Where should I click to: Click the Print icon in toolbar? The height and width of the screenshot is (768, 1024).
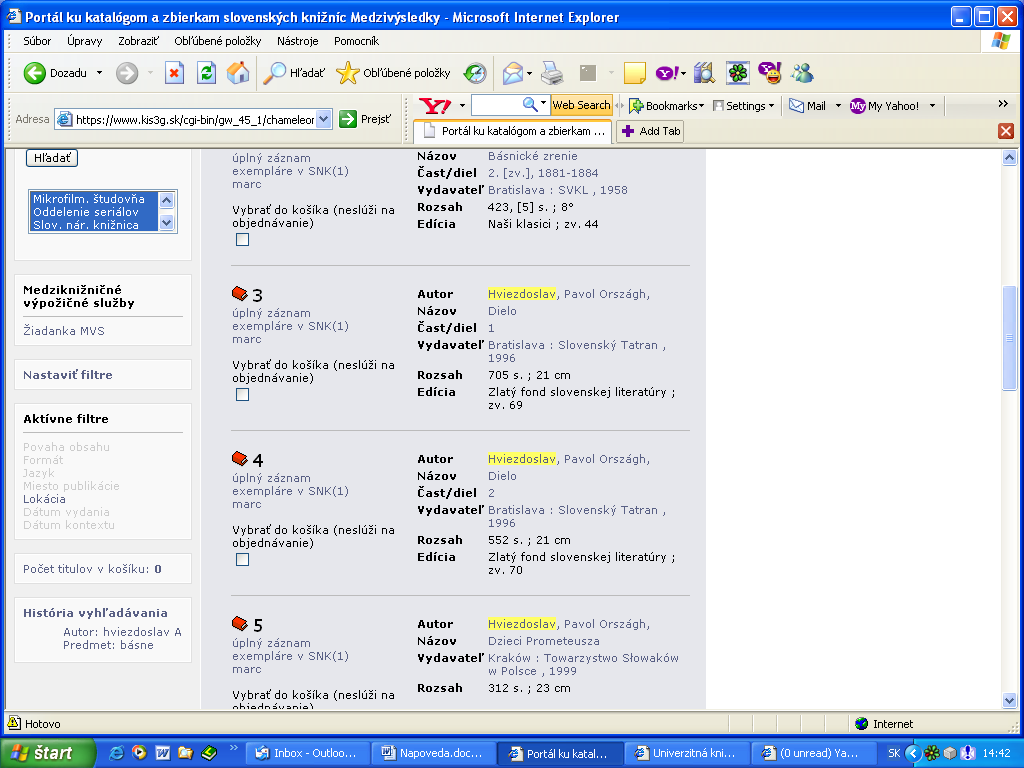pos(552,73)
